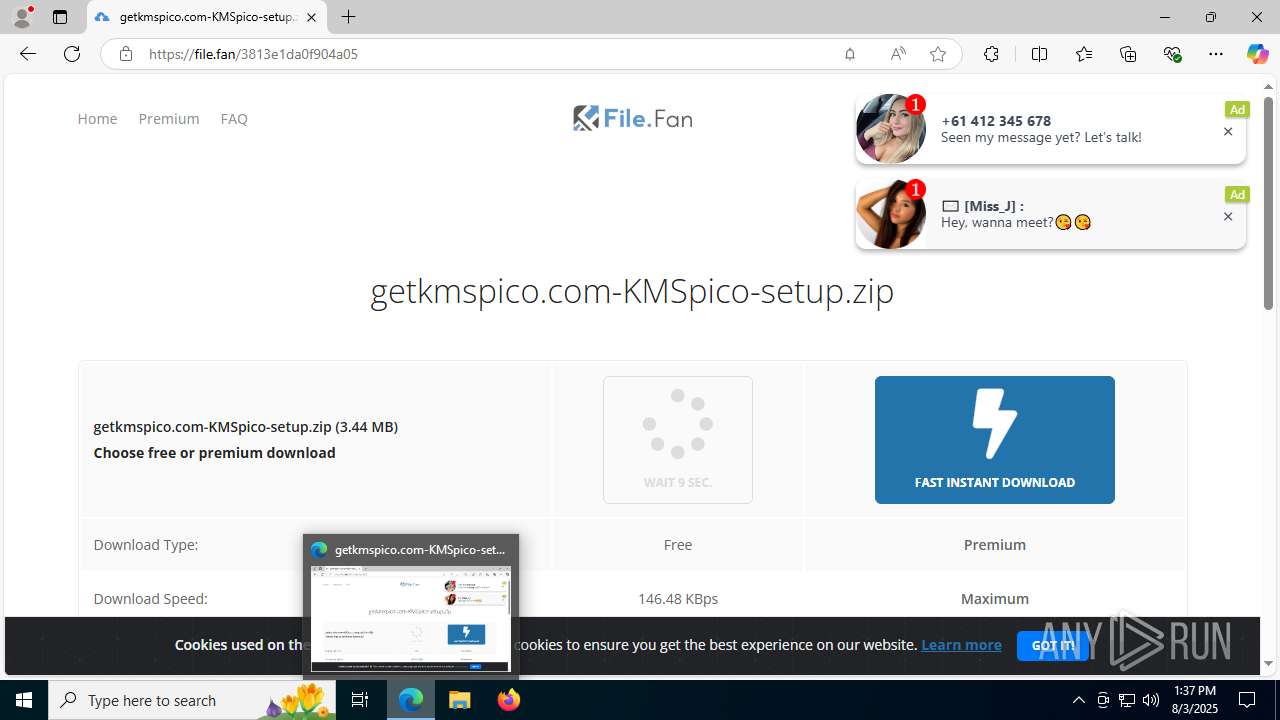Open Browser essentials heart icon

coord(1172,54)
